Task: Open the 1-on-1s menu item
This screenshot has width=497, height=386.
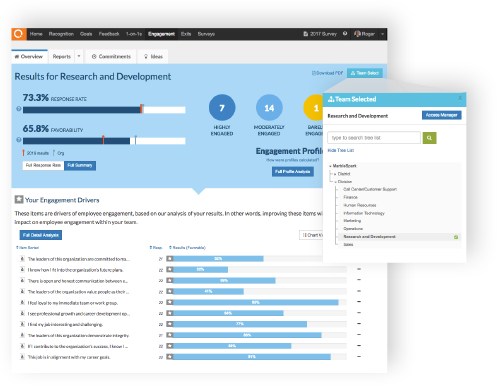Action: [134, 34]
